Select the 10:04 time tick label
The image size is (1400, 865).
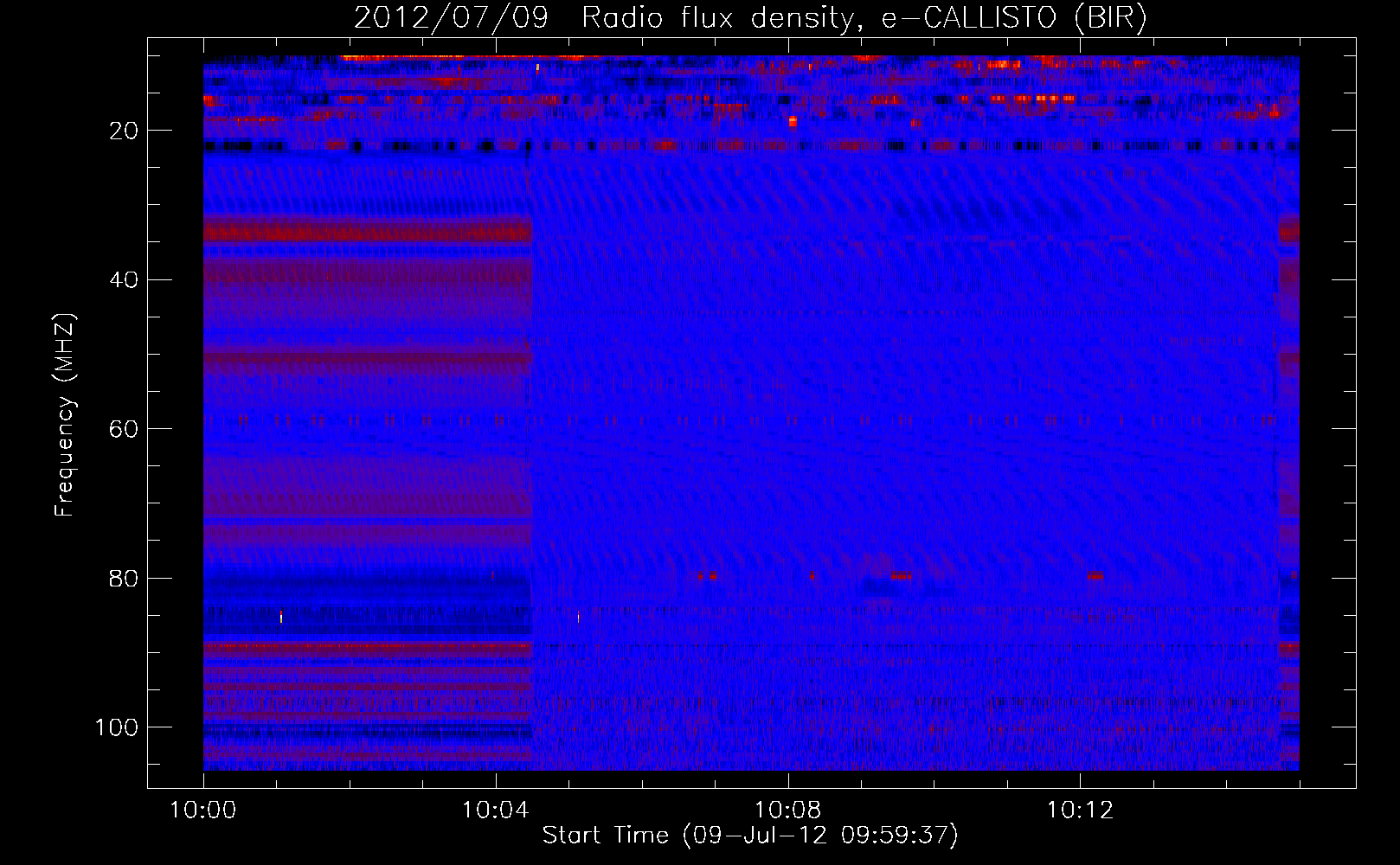(495, 811)
